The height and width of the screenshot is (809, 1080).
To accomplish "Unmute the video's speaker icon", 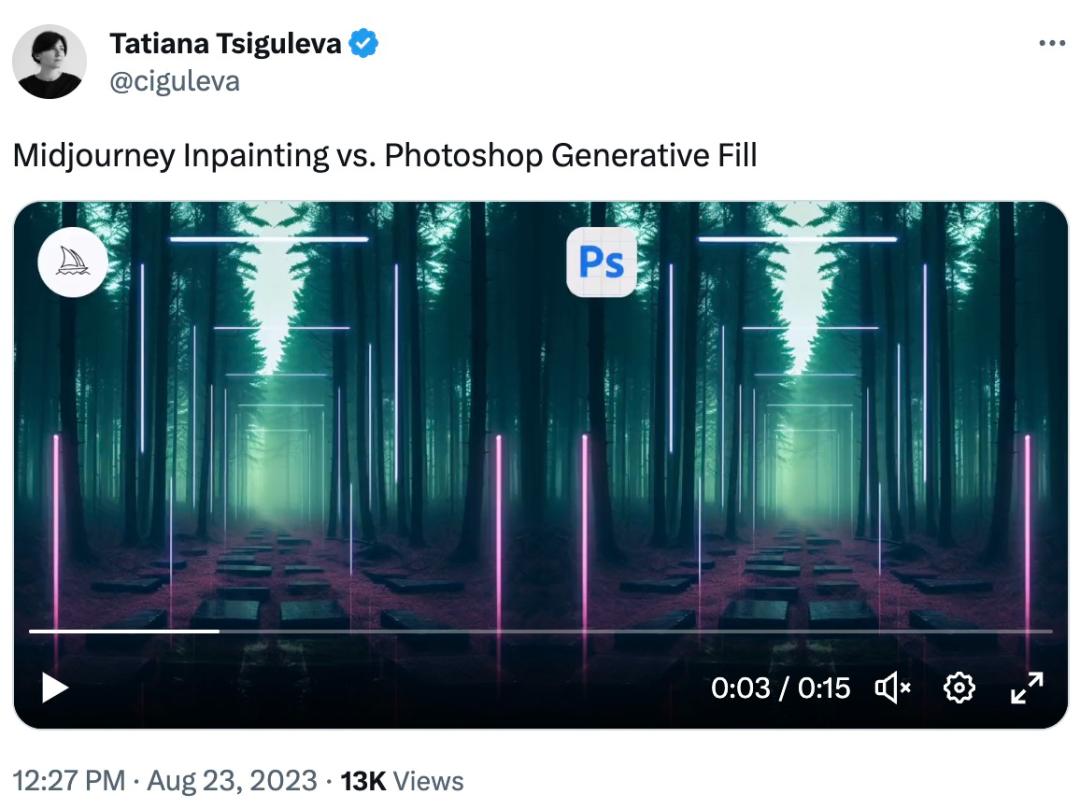I will [x=893, y=688].
